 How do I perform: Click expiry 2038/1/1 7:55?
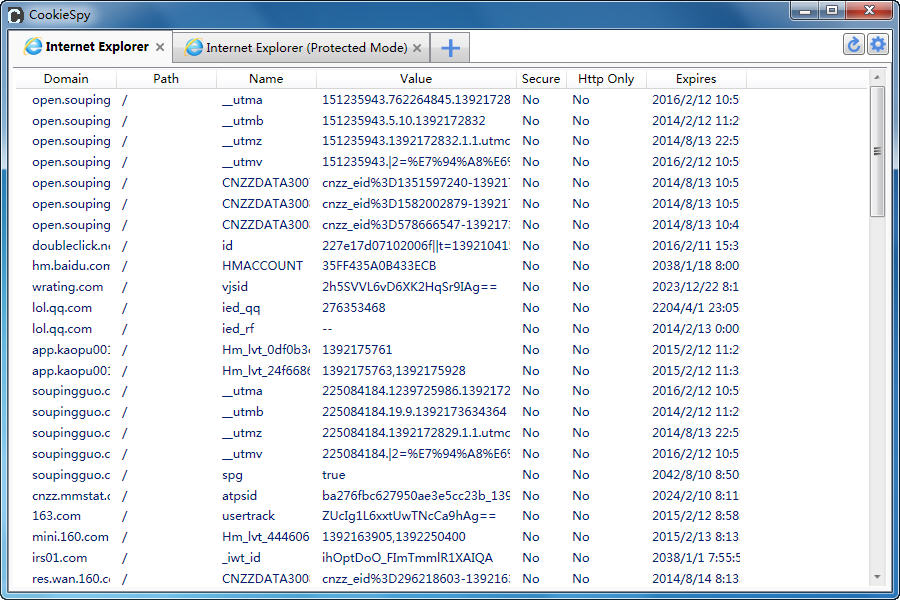click(696, 558)
